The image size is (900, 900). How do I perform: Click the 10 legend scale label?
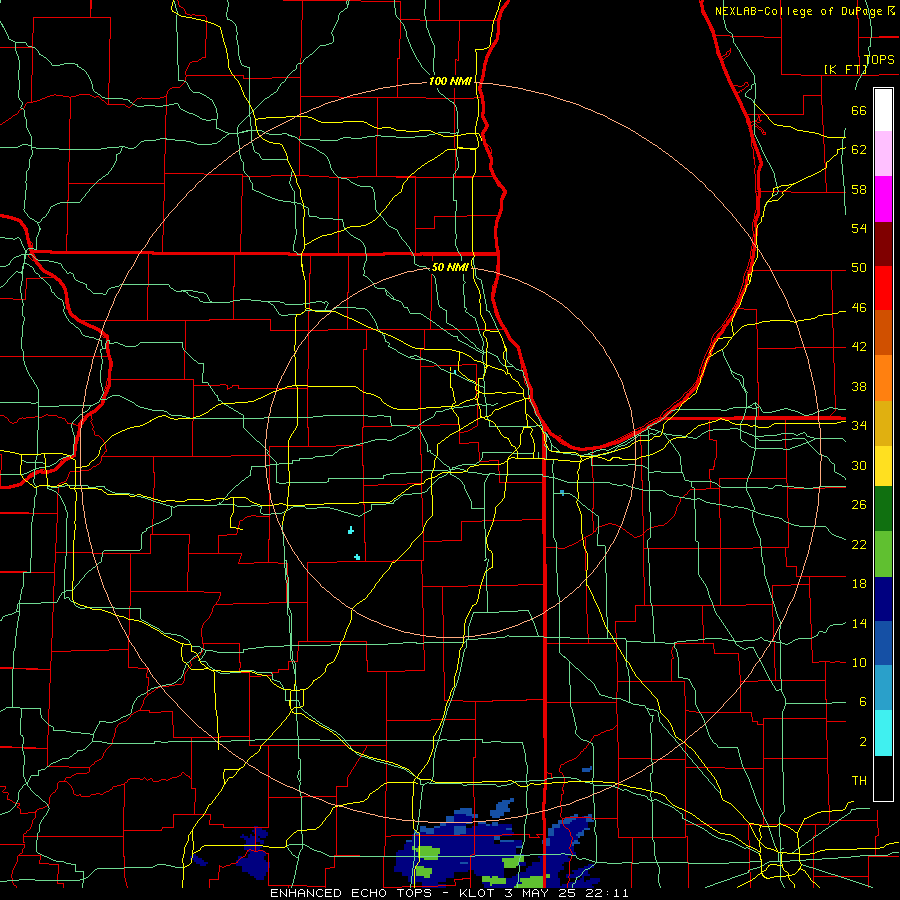click(x=859, y=663)
